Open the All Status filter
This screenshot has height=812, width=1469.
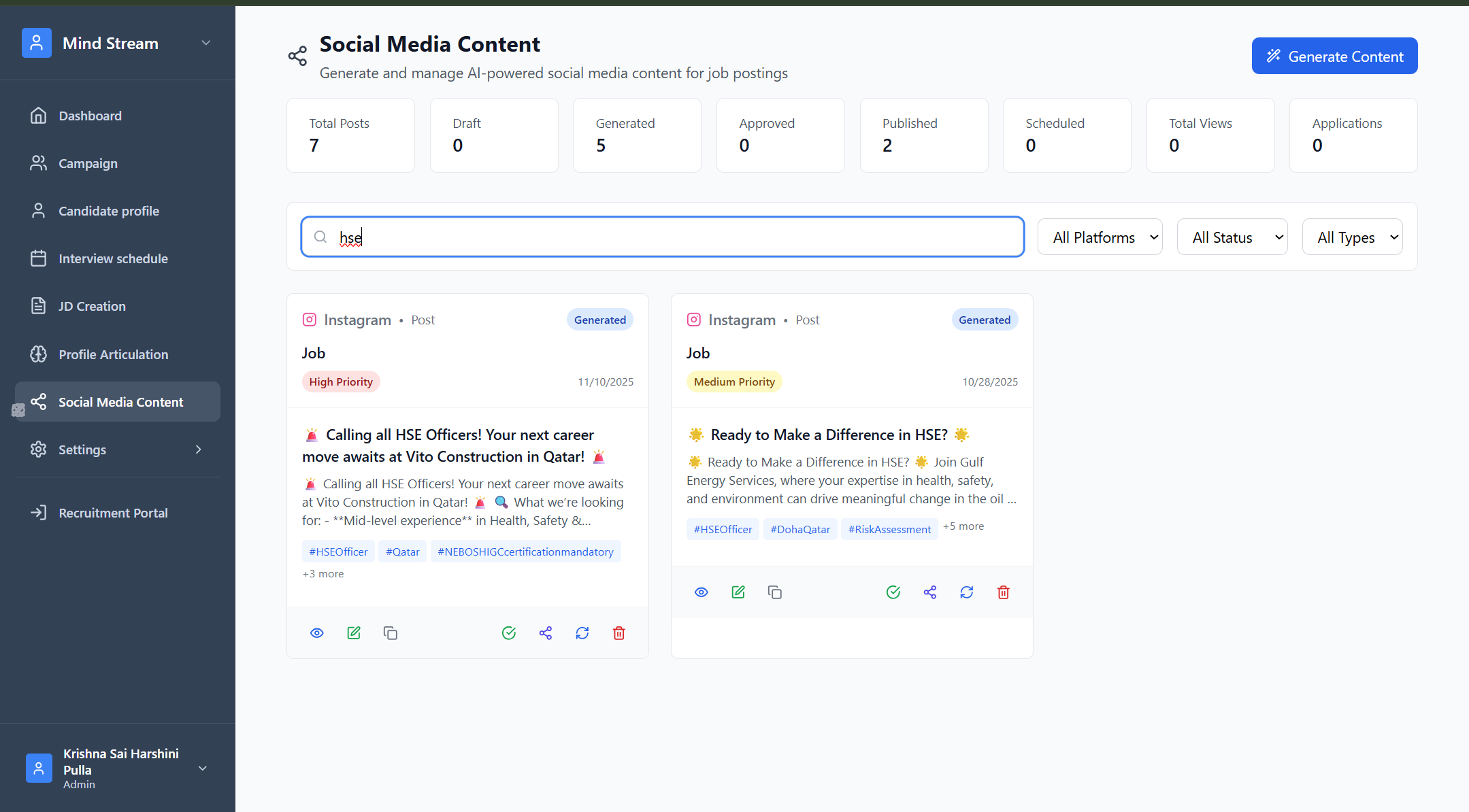pos(1232,237)
